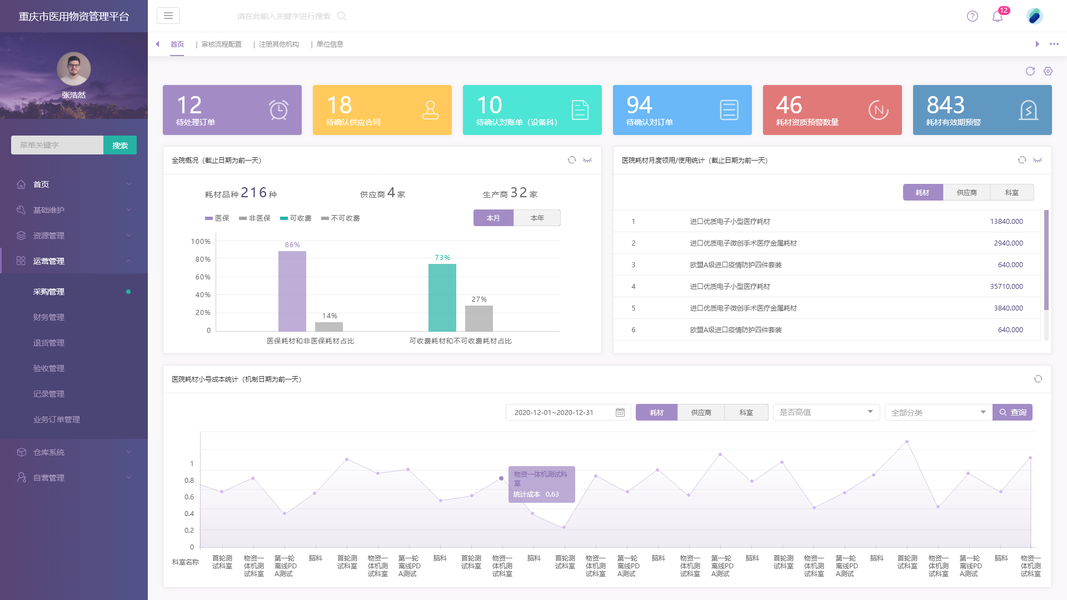The width and height of the screenshot is (1067, 600).
Task: Refresh the 医院耗材小号成本统计 panel
Action: (x=1038, y=379)
